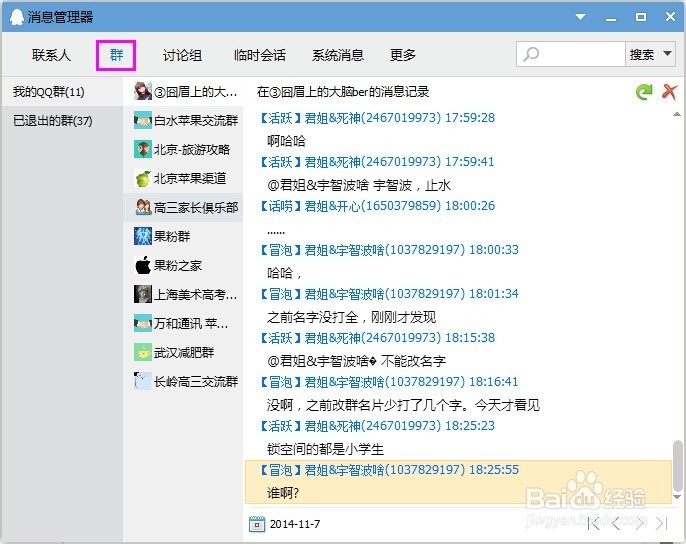The height and width of the screenshot is (544, 686).
Task: Select 高三家长俱乐部 group name
Action: tap(196, 207)
